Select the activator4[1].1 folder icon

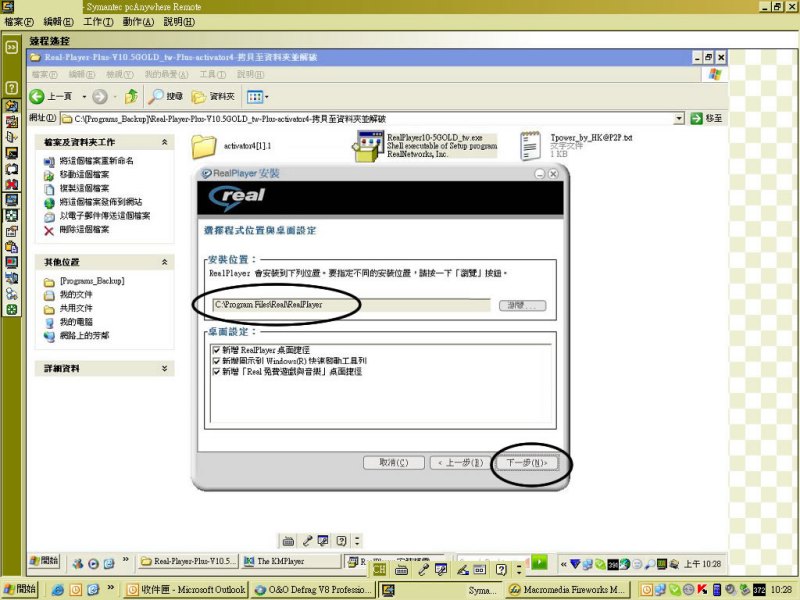tap(204, 146)
